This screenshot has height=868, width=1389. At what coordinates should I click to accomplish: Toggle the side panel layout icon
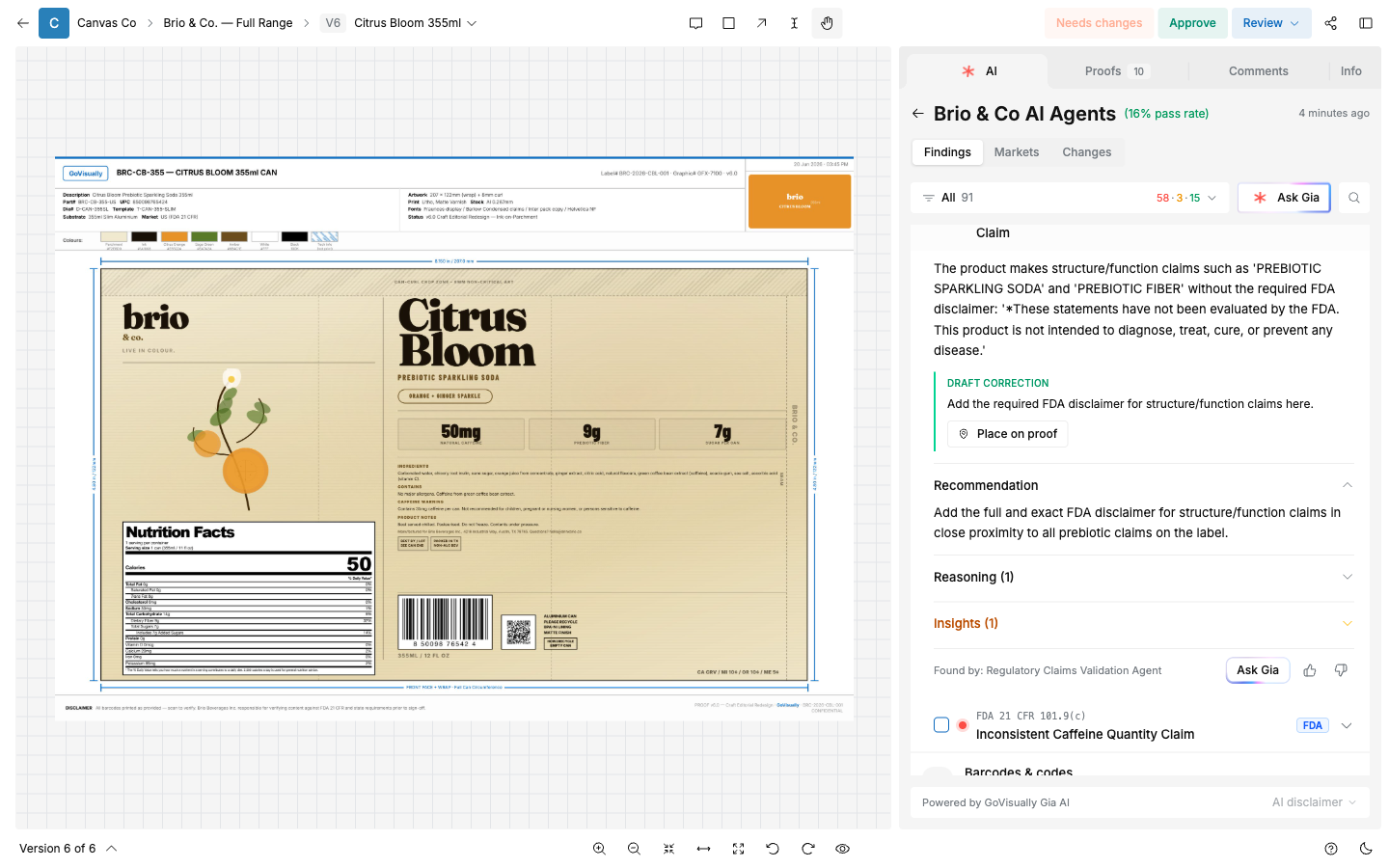1366,23
